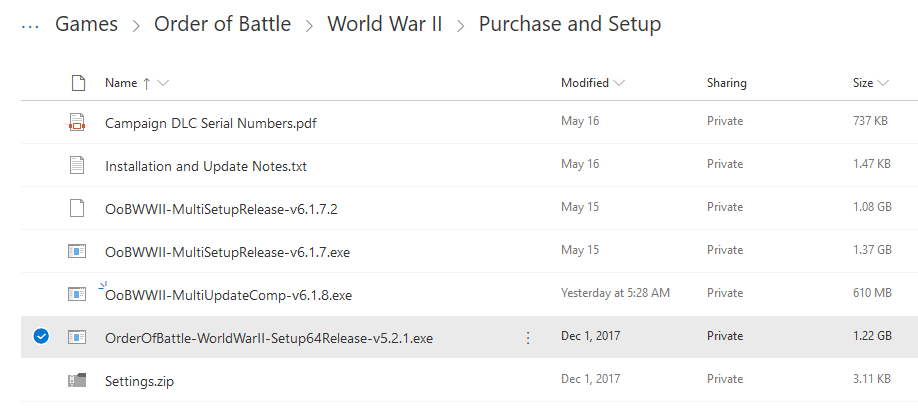This screenshot has height=414, width=918.
Task: Open the three-dot actions menu for OrderOfBattle setup file
Action: pyautogui.click(x=528, y=338)
